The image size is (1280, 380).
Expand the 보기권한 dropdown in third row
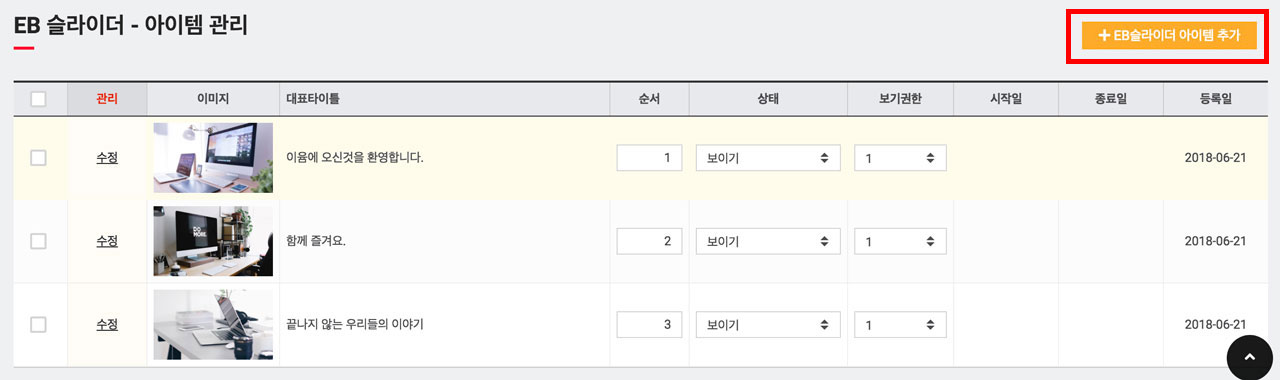point(900,325)
